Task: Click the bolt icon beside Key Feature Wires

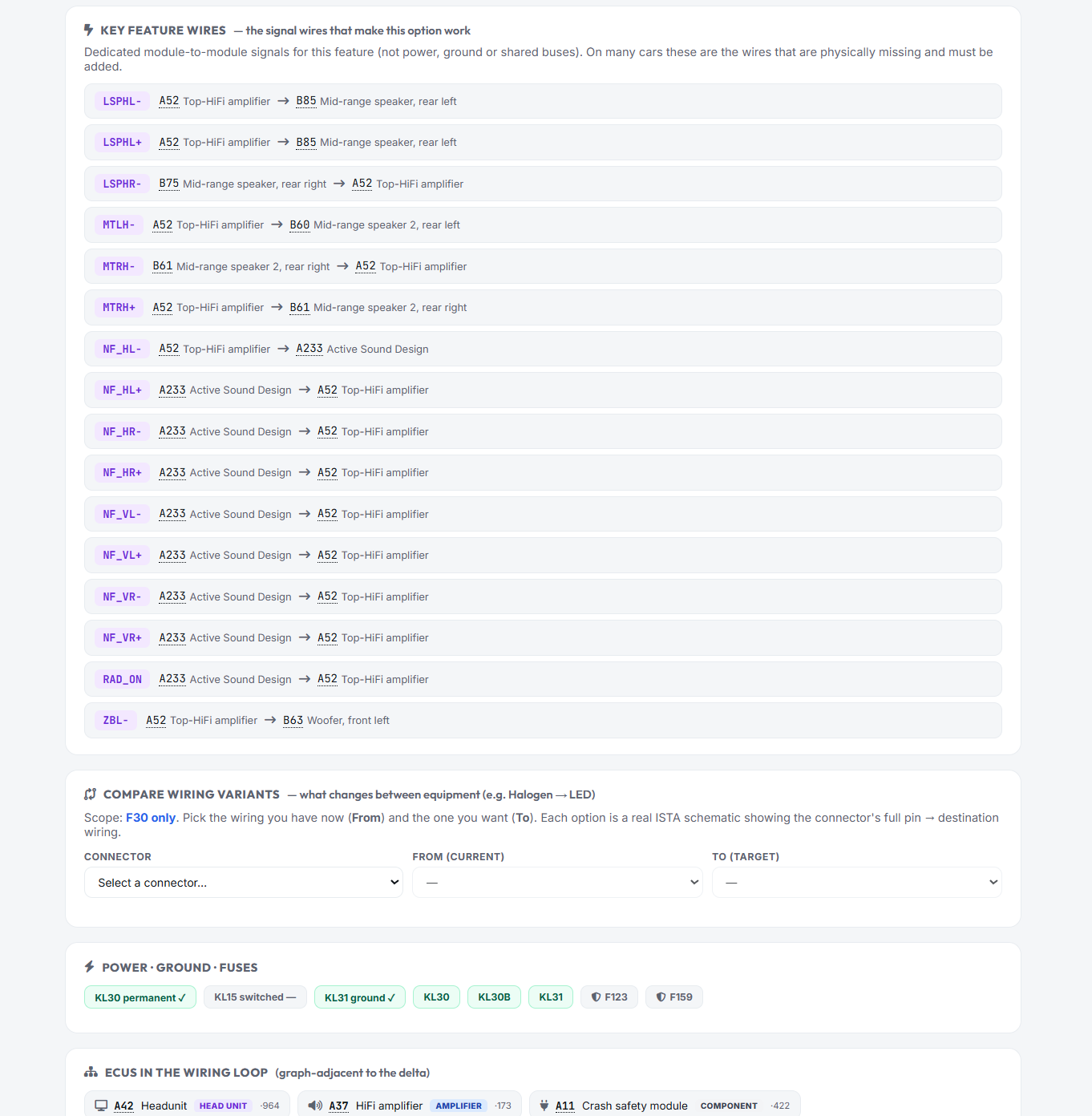Action: [x=89, y=30]
